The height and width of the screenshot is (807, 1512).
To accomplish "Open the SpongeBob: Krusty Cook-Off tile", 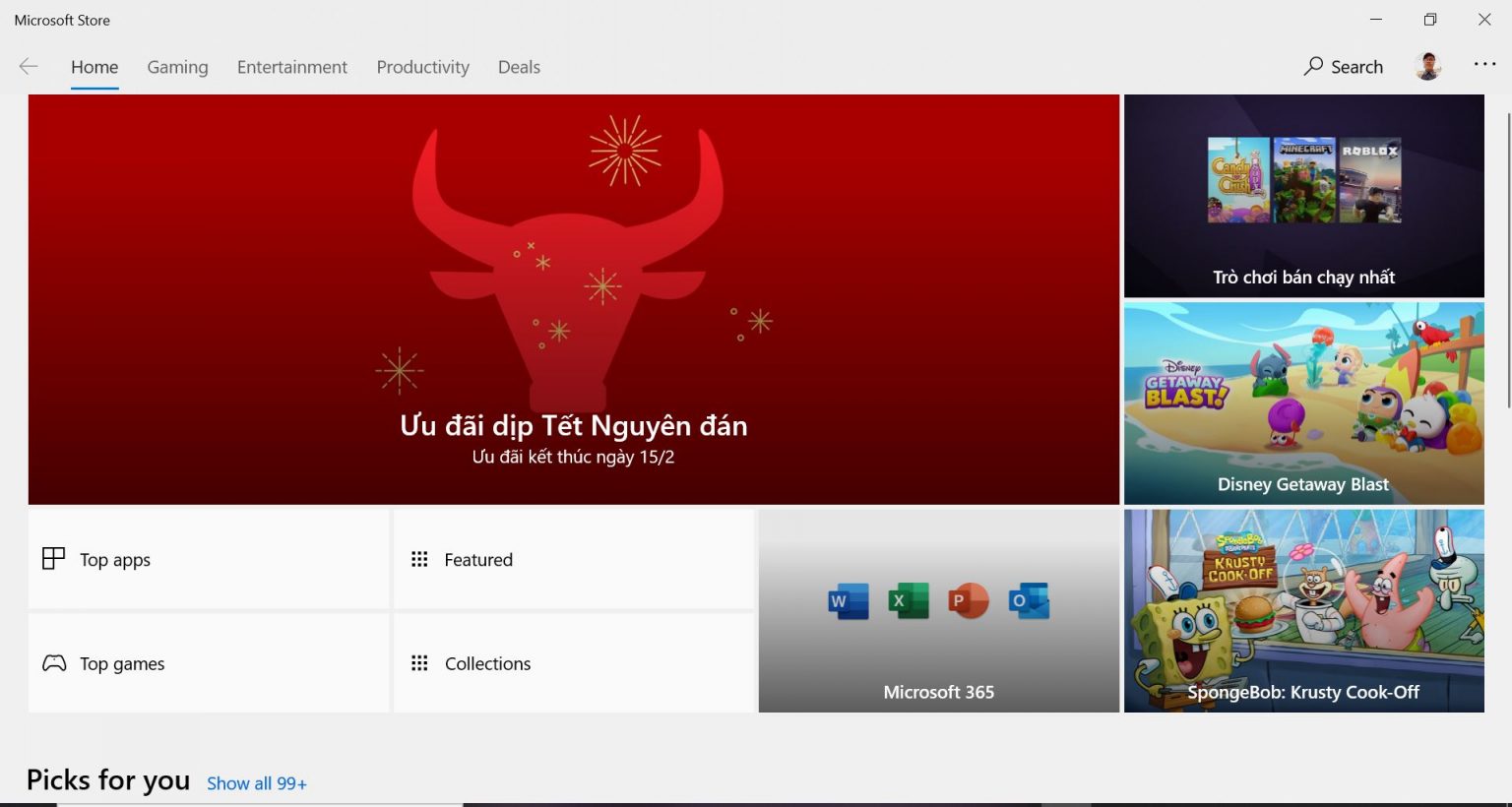I will click(x=1303, y=610).
